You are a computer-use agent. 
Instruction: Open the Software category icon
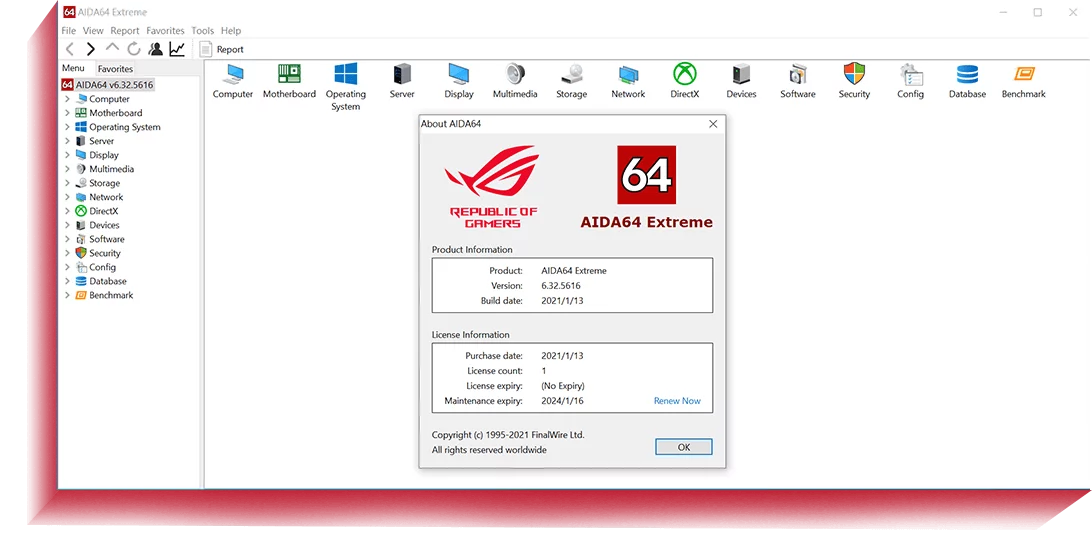pos(797,74)
